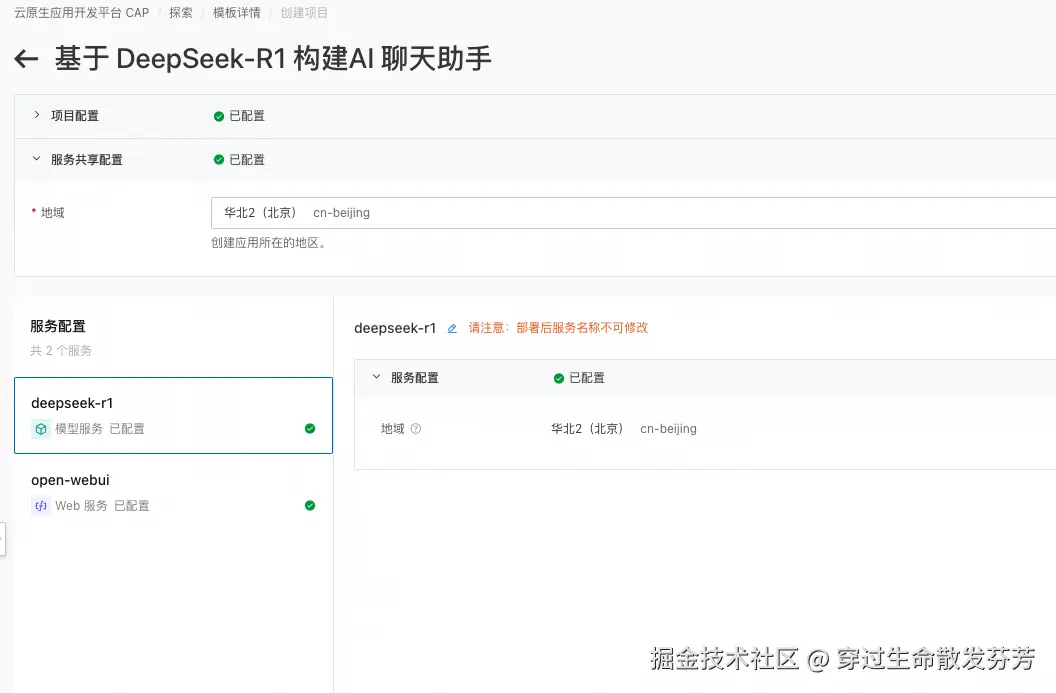Click green configured check beside 项目配置
This screenshot has height=693, width=1056.
[219, 116]
